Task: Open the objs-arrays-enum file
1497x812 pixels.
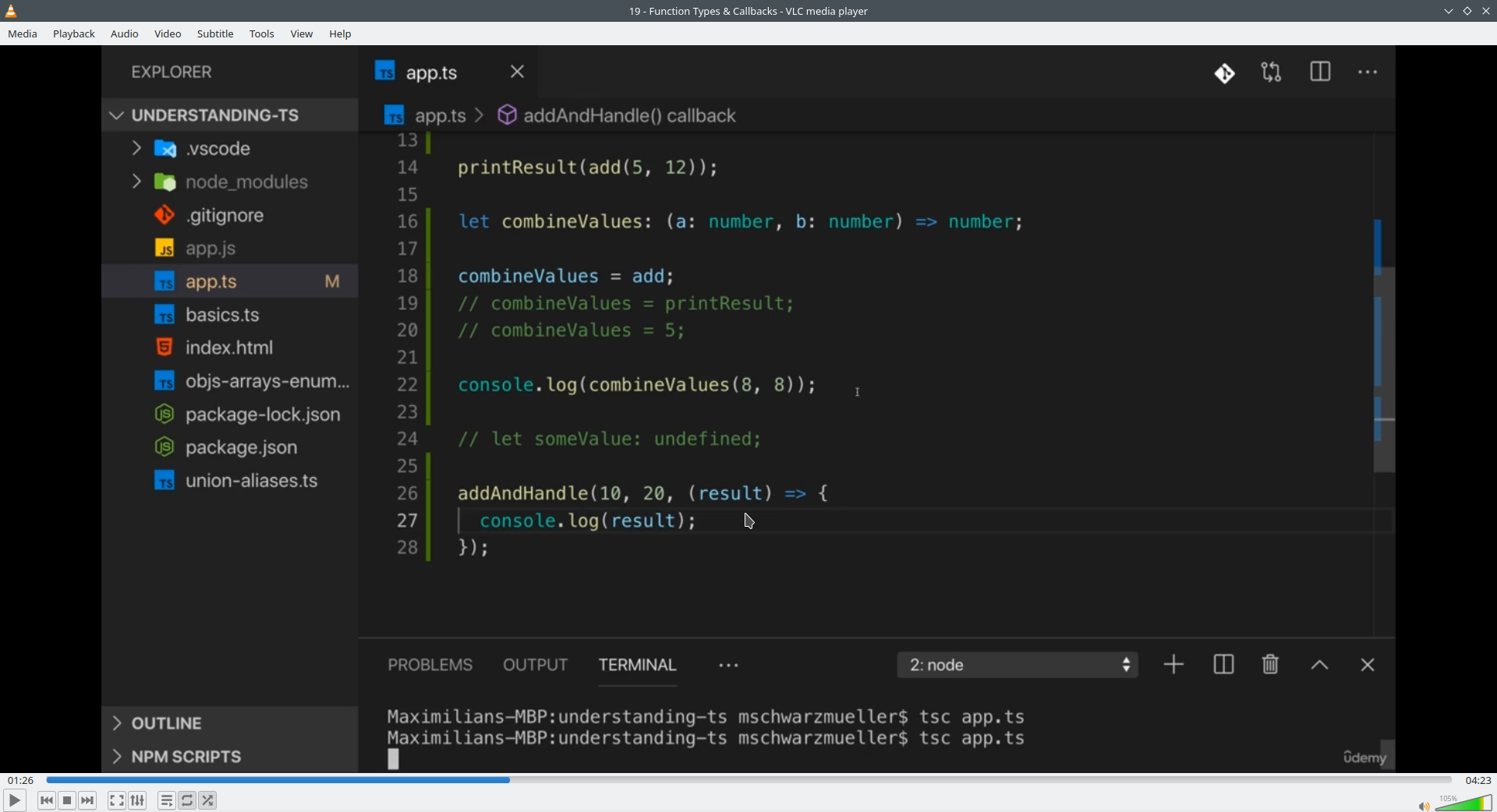Action: [230, 381]
